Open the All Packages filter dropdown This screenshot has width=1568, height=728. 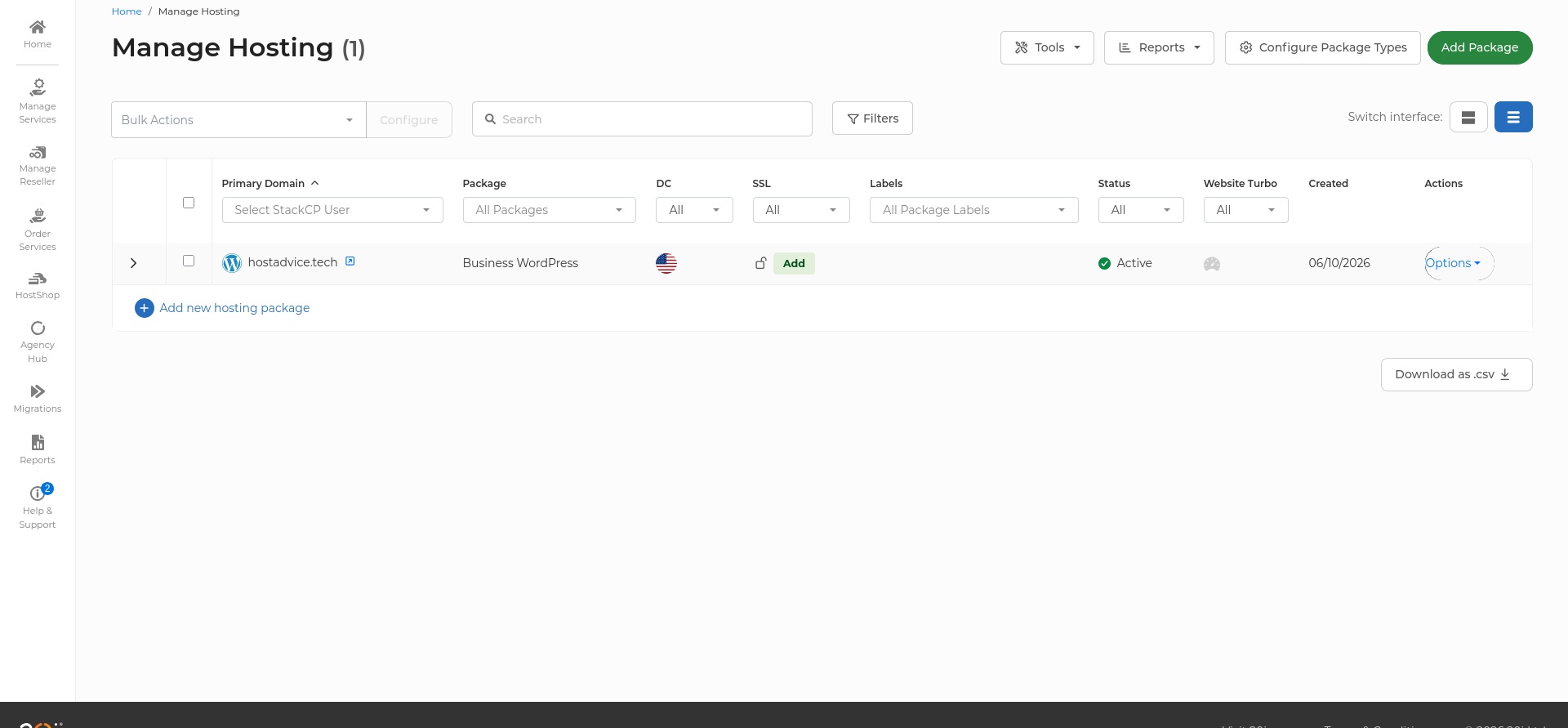pos(549,210)
